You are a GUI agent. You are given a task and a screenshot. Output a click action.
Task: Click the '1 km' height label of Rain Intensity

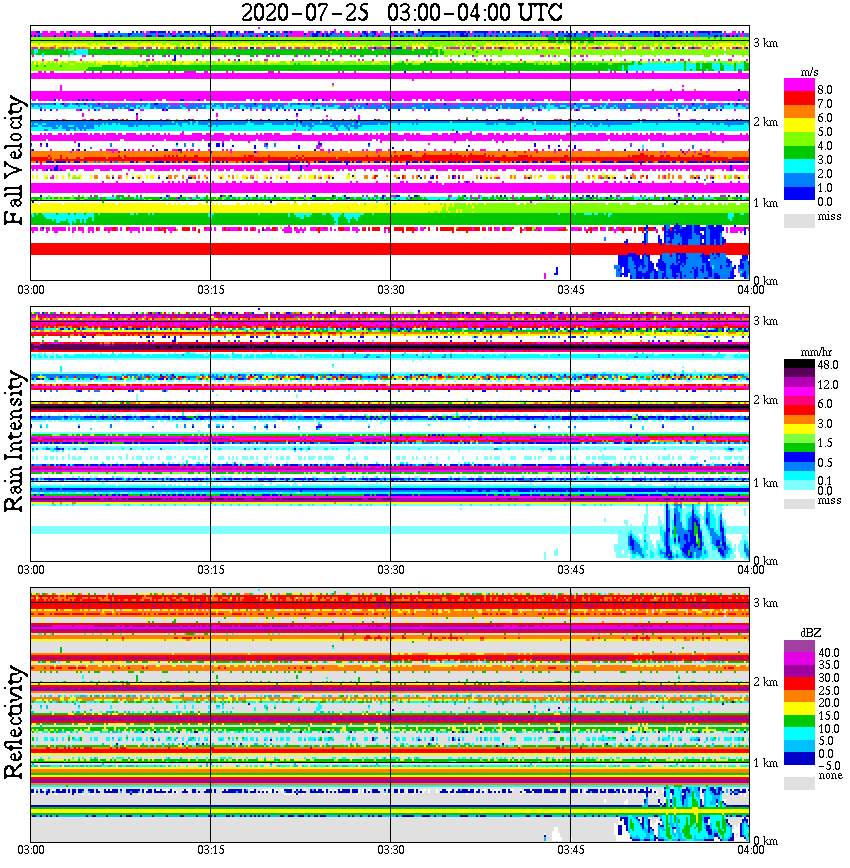(765, 483)
